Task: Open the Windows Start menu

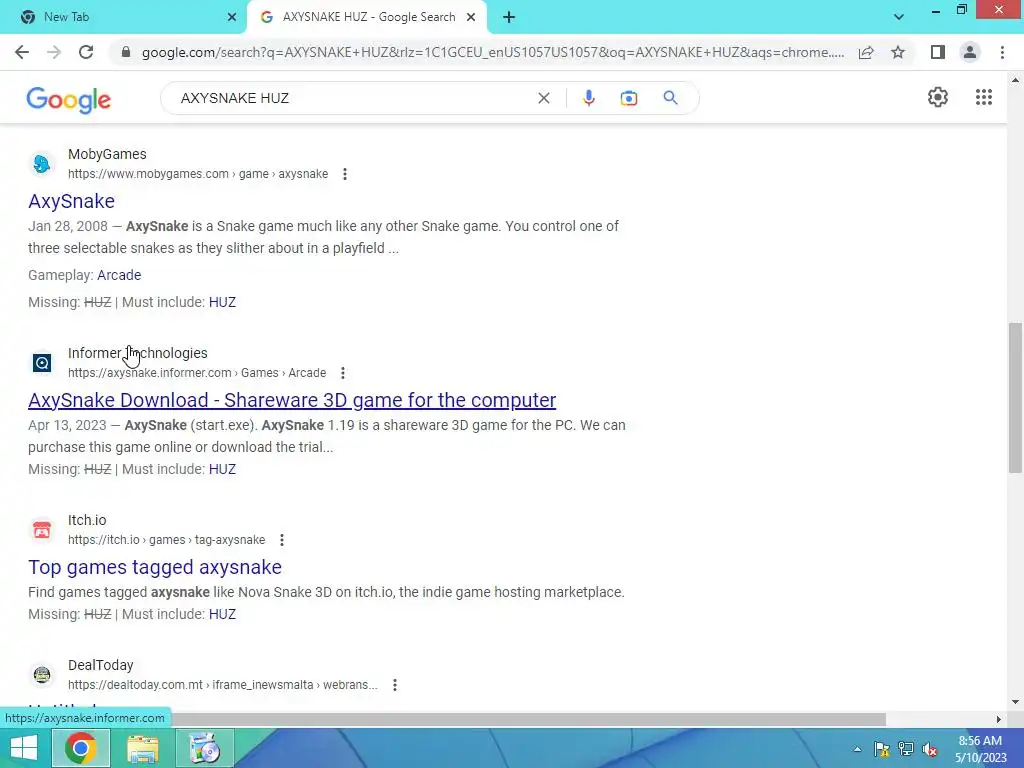Action: point(24,748)
